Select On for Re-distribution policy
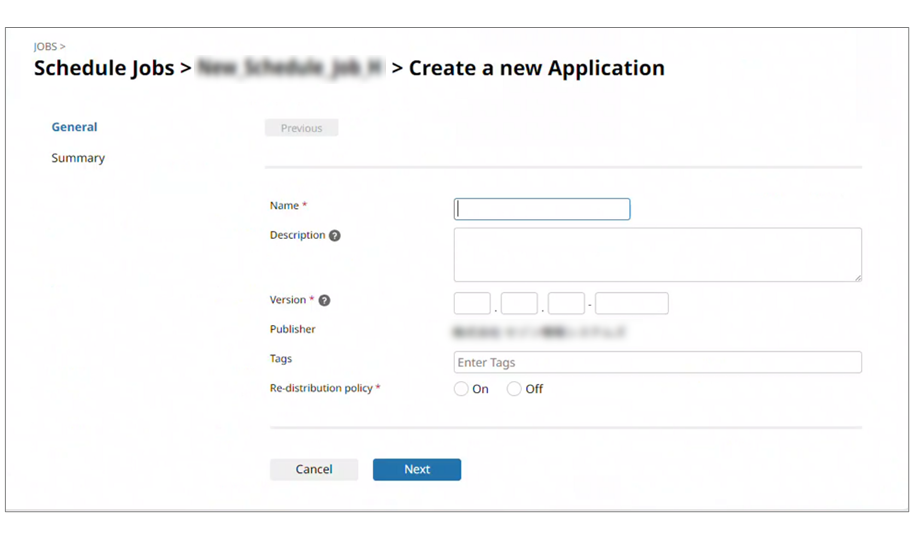 click(x=461, y=389)
